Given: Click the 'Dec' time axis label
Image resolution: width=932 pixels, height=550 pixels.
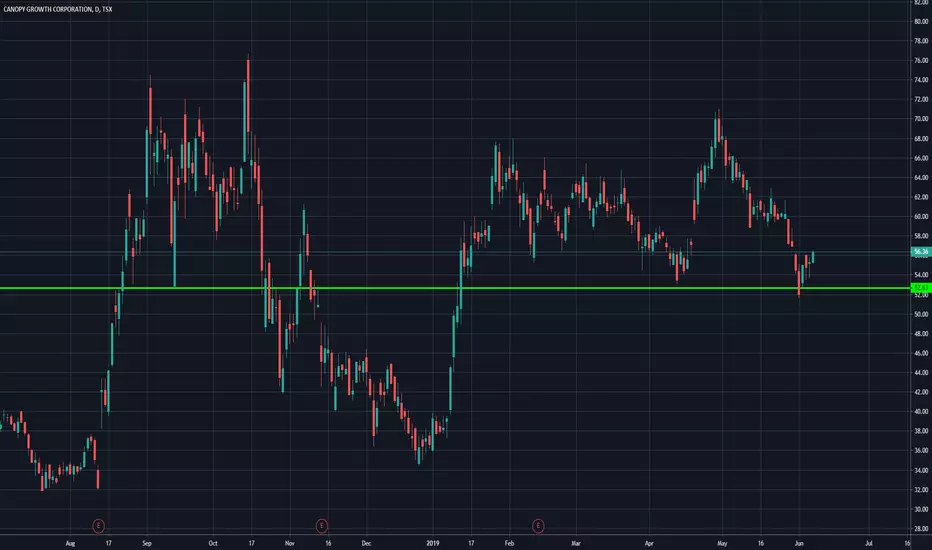Looking at the screenshot, I should pyautogui.click(x=366, y=543).
